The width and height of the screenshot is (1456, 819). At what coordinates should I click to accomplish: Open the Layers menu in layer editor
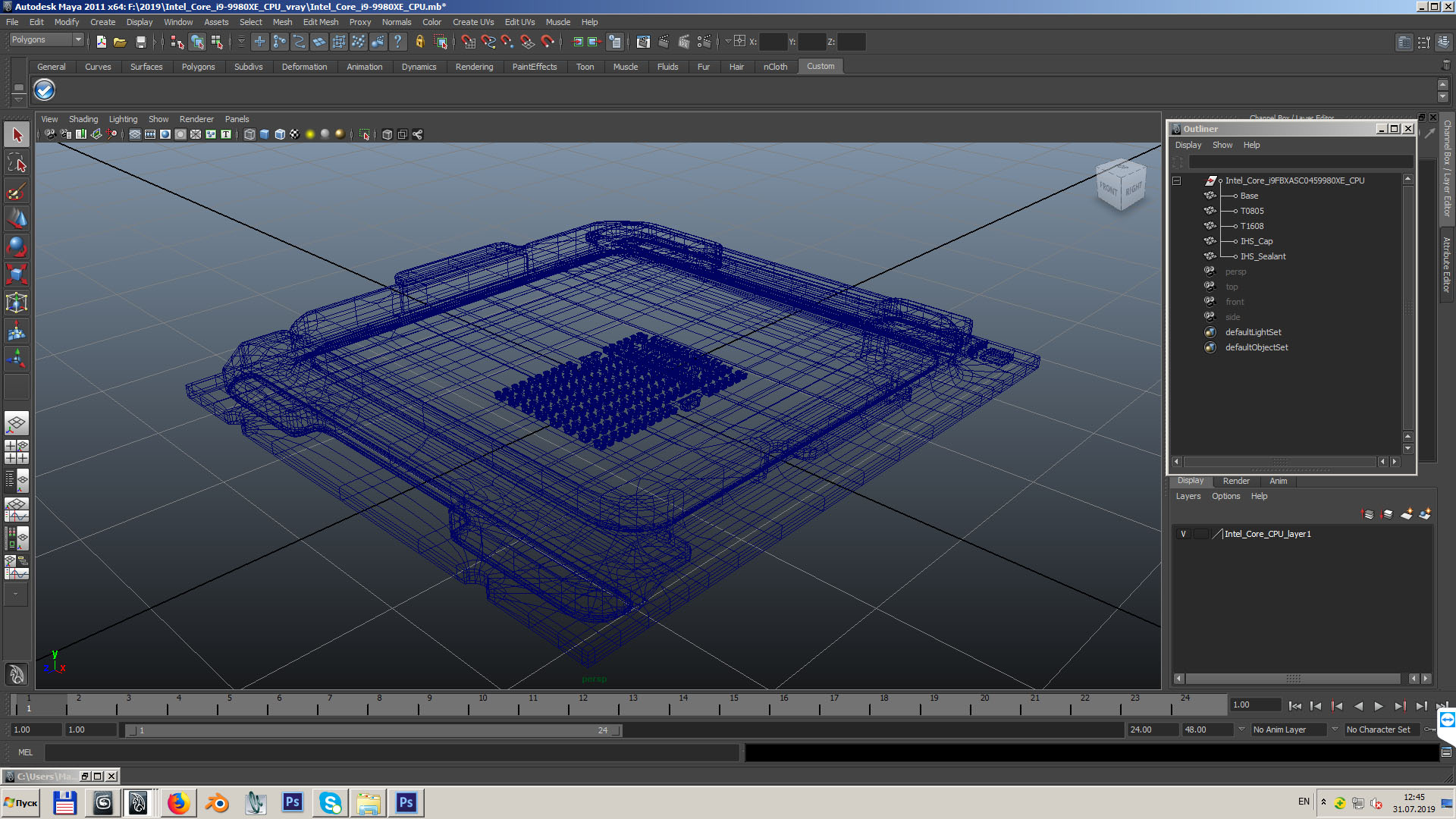1188,496
